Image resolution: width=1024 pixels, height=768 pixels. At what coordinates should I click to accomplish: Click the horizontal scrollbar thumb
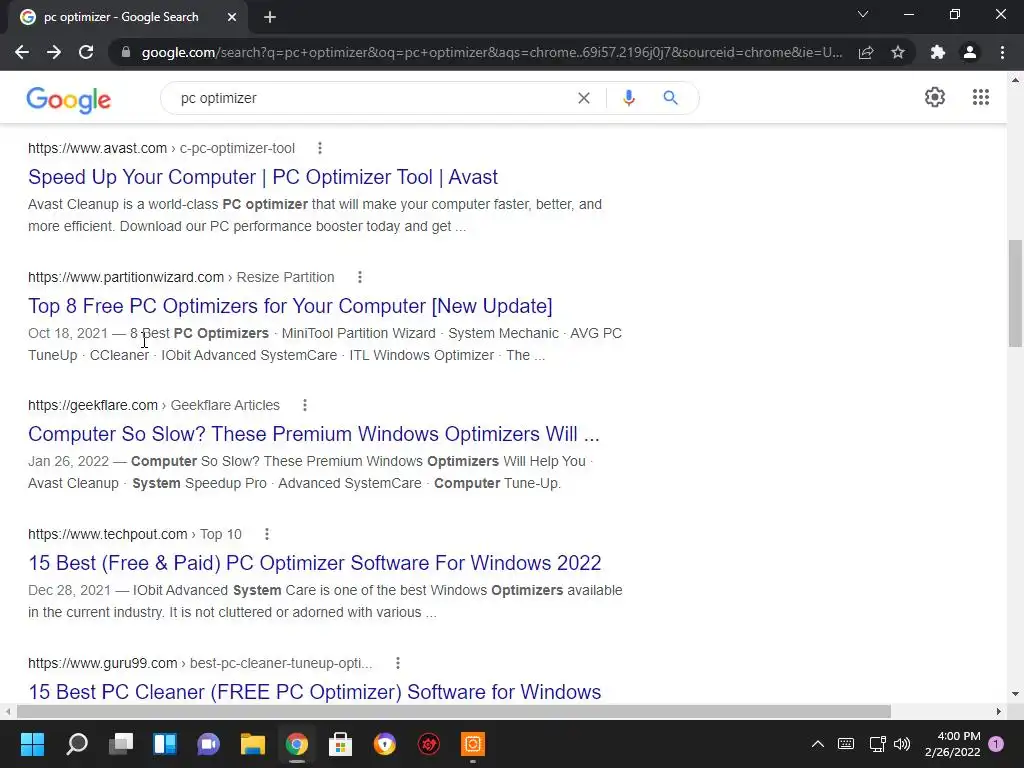453,711
